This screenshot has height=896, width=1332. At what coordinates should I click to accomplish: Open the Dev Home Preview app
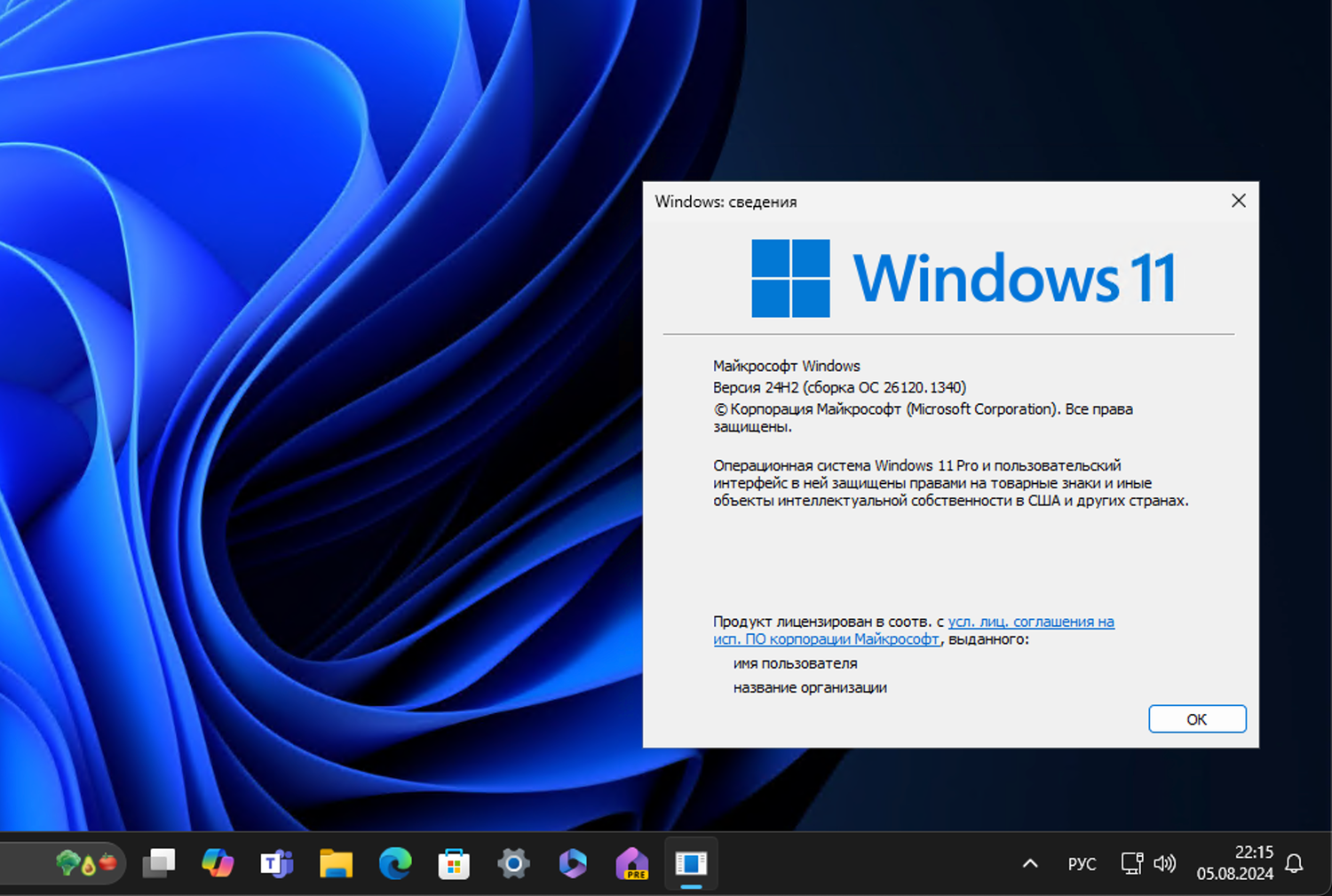point(631,862)
